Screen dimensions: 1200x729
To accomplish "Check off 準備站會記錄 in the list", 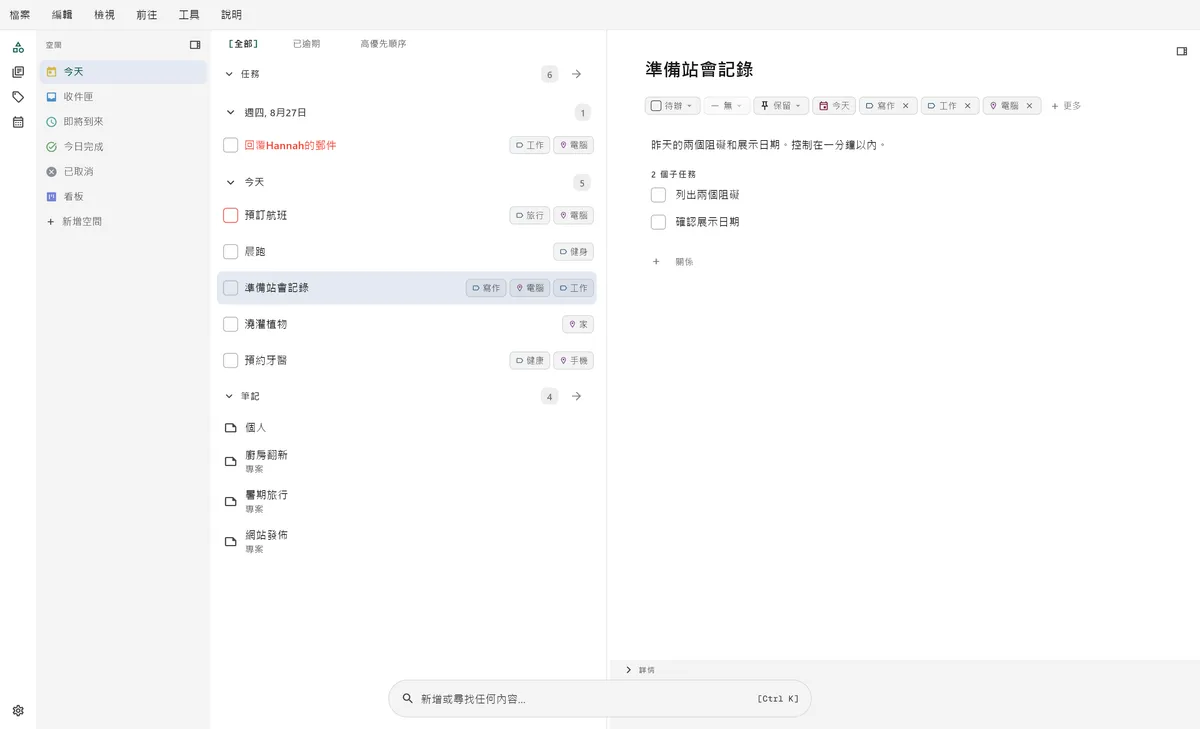I will 231,288.
